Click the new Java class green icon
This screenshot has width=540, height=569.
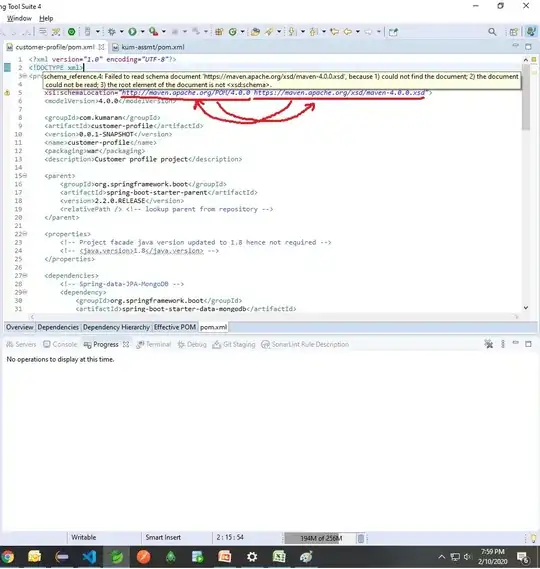(x=233, y=32)
